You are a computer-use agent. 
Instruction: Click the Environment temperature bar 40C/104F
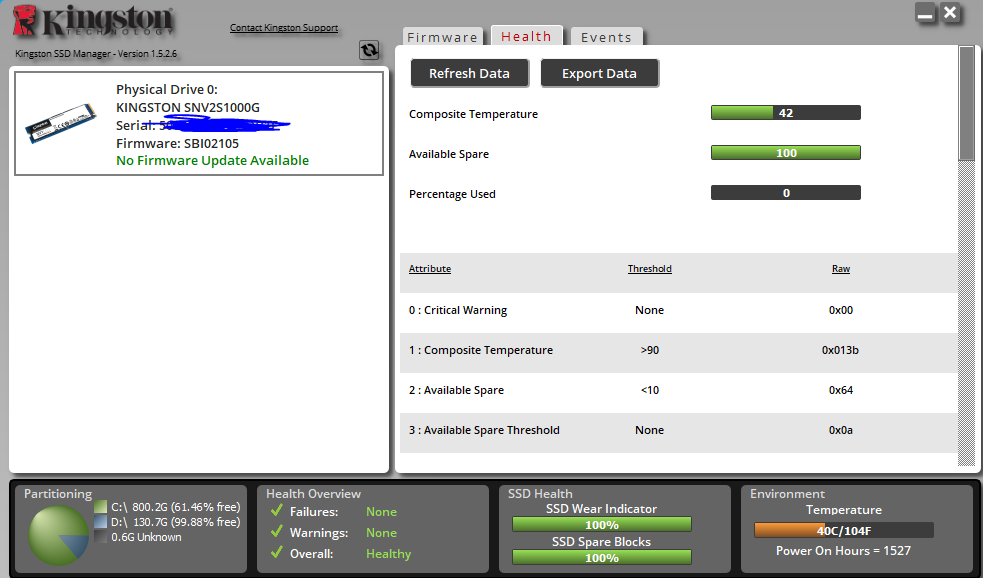coord(844,530)
